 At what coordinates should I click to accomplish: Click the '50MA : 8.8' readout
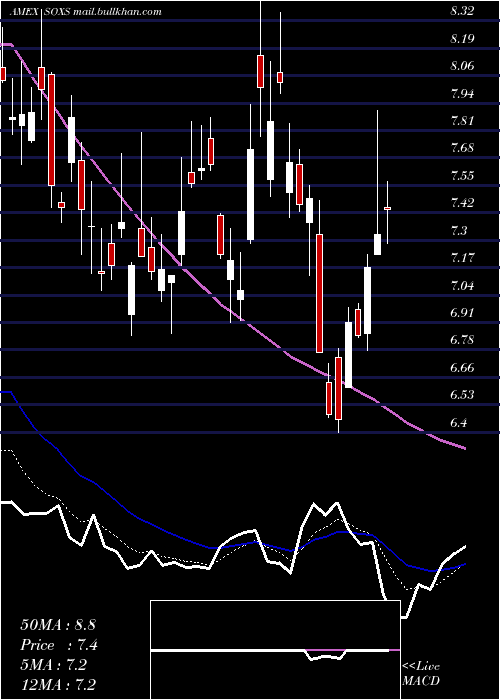click(58, 625)
